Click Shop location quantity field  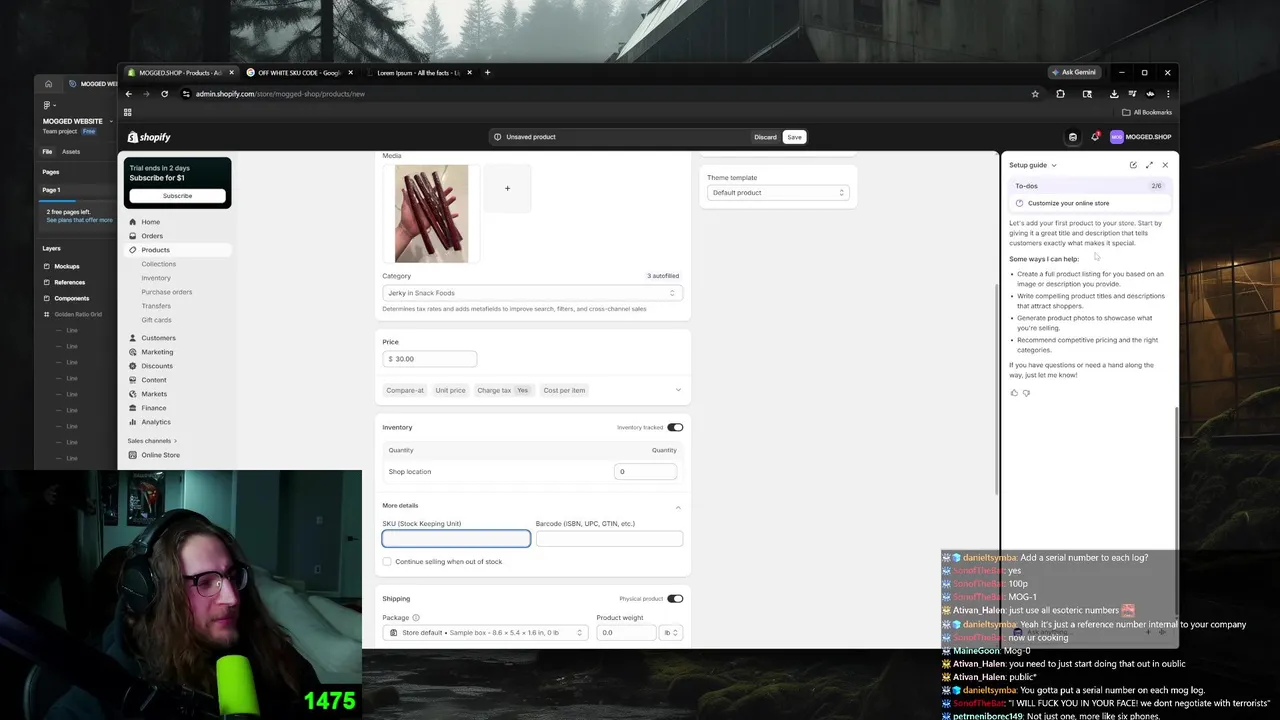coord(645,471)
